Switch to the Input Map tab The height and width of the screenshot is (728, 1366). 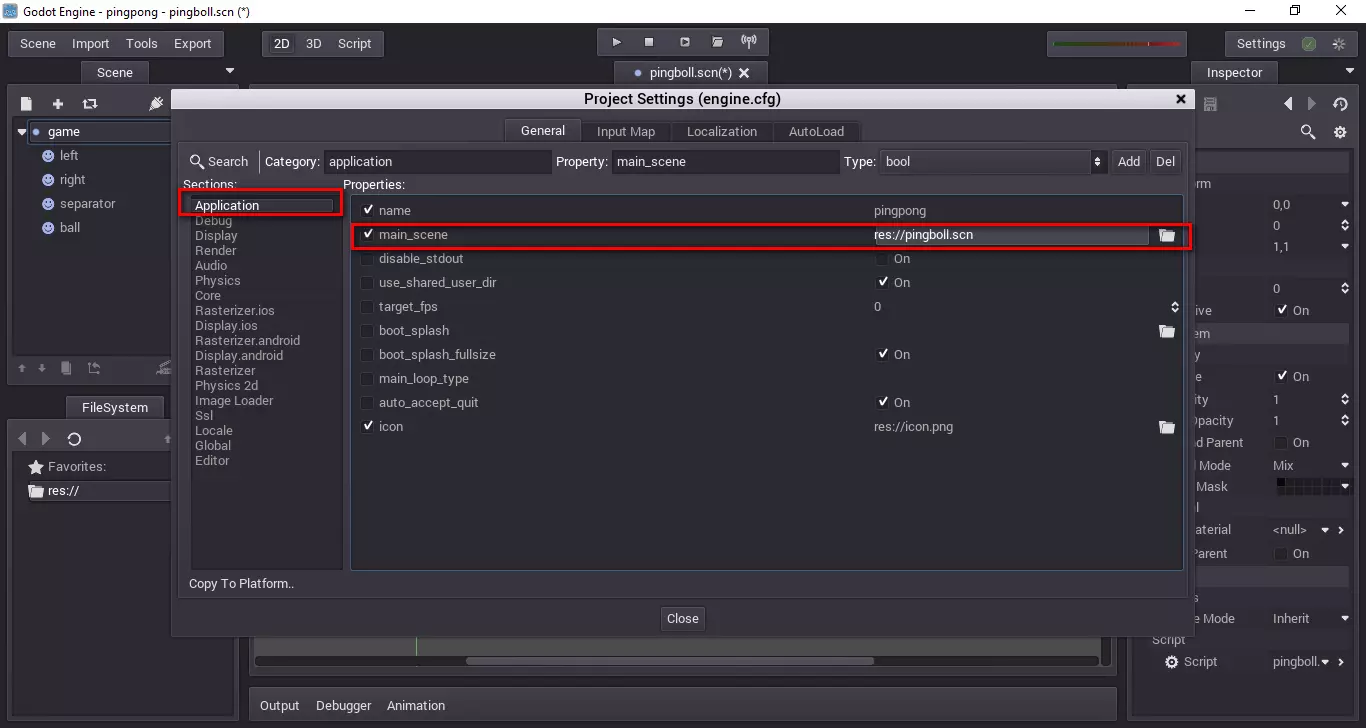[625, 132]
